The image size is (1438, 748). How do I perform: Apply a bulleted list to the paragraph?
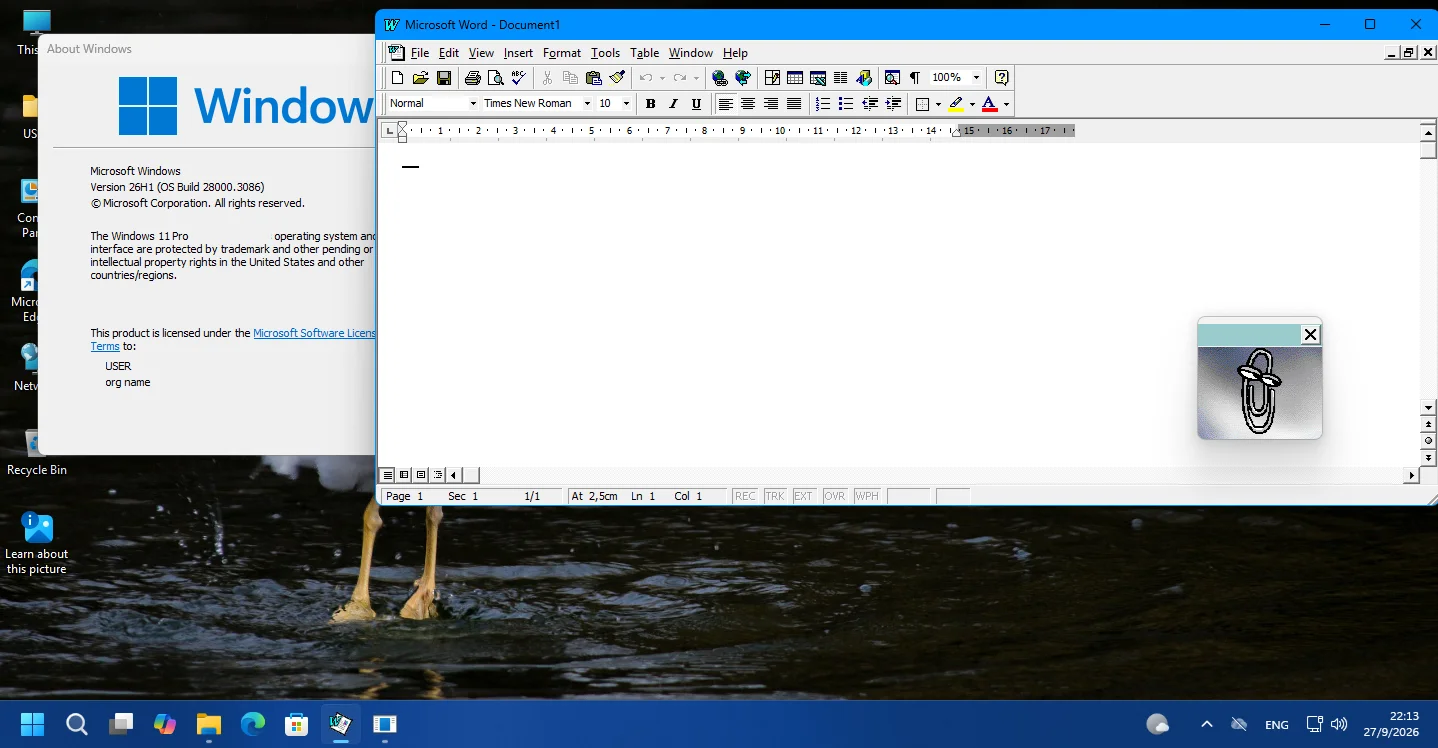click(x=846, y=104)
